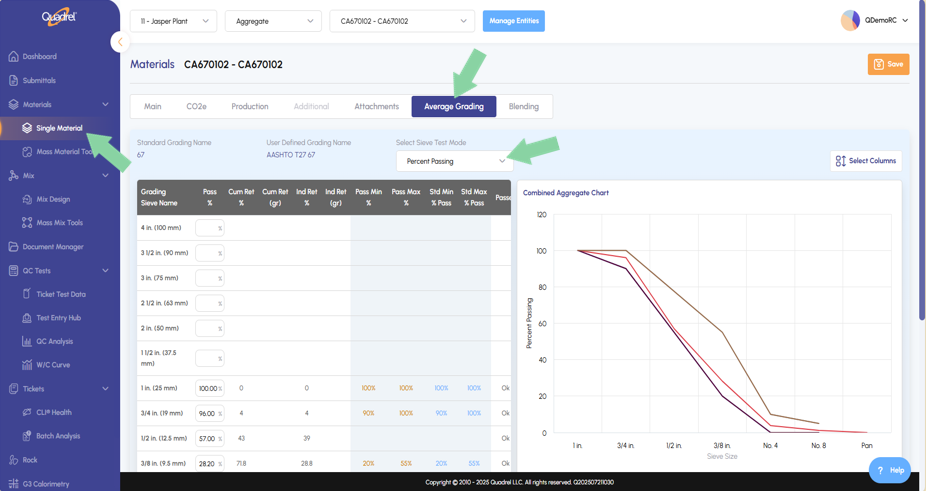Switch to the Main tab
Image resolution: width=926 pixels, height=491 pixels.
point(152,106)
